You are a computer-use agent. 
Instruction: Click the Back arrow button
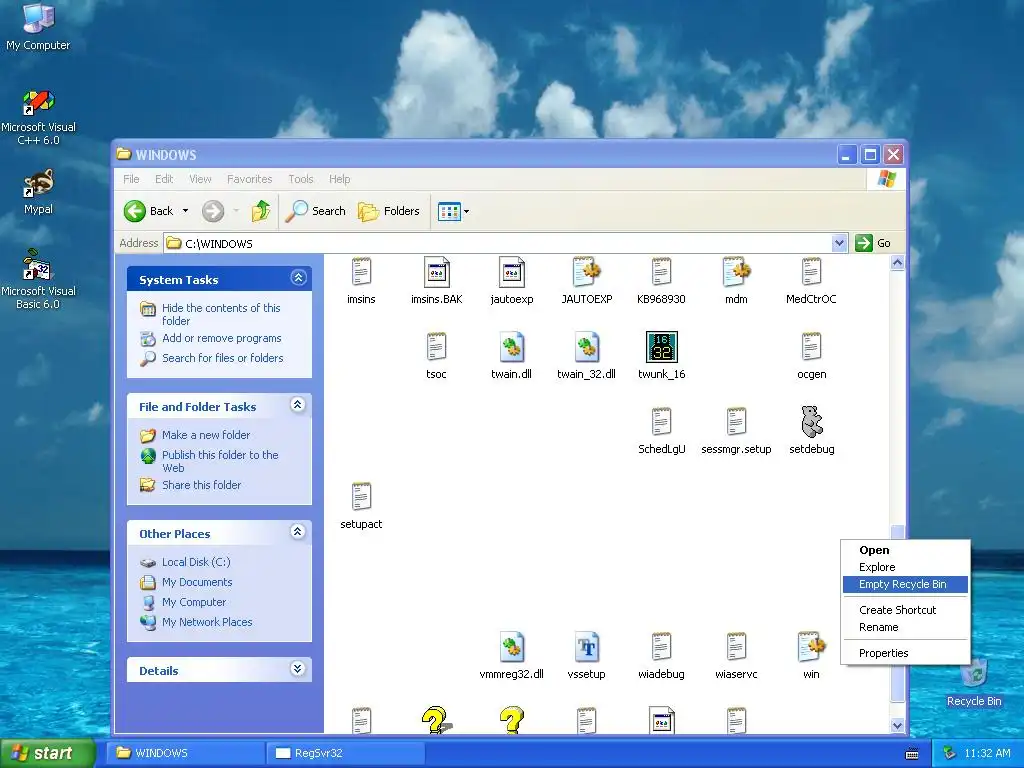tap(149, 211)
